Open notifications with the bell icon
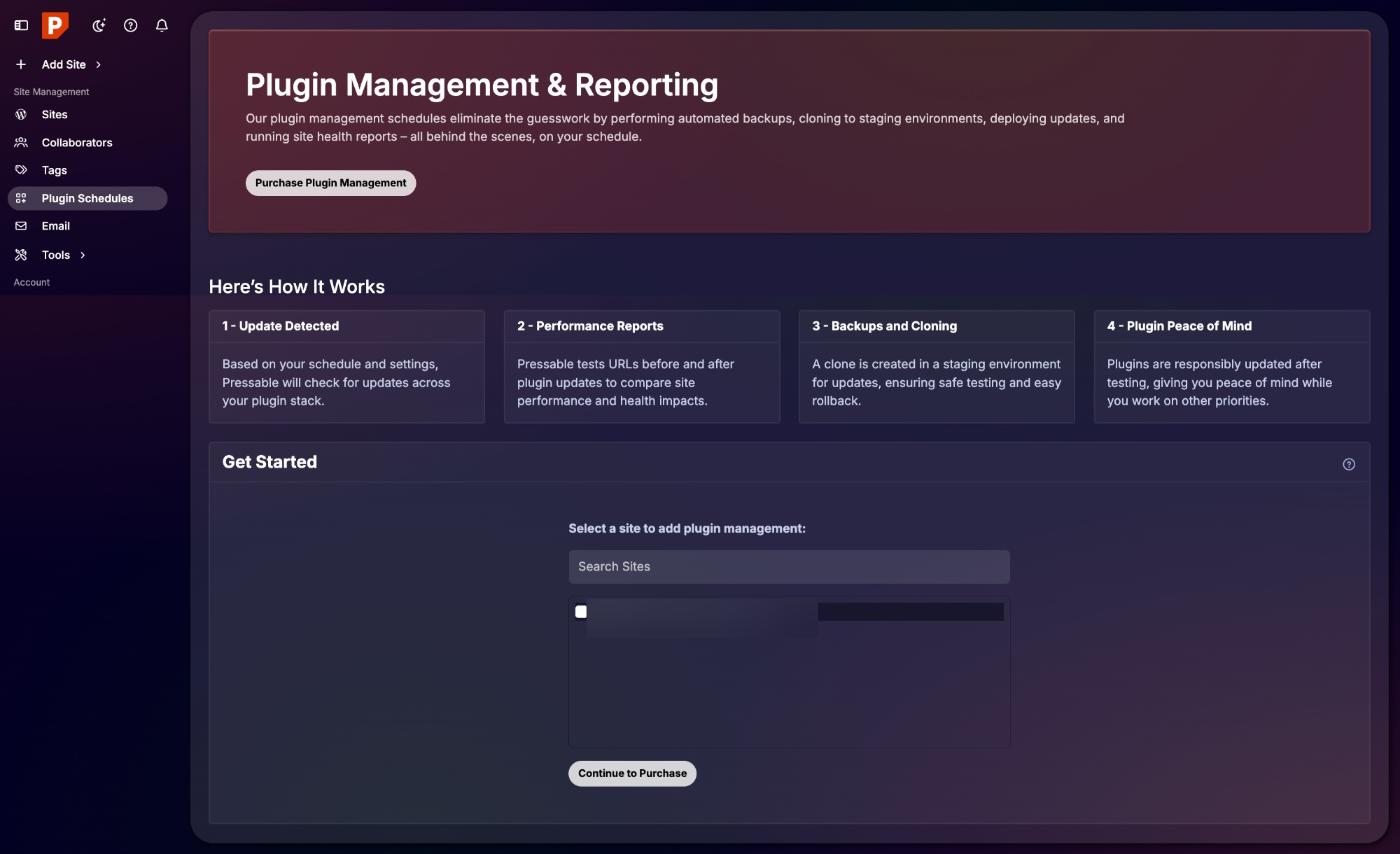 tap(162, 25)
